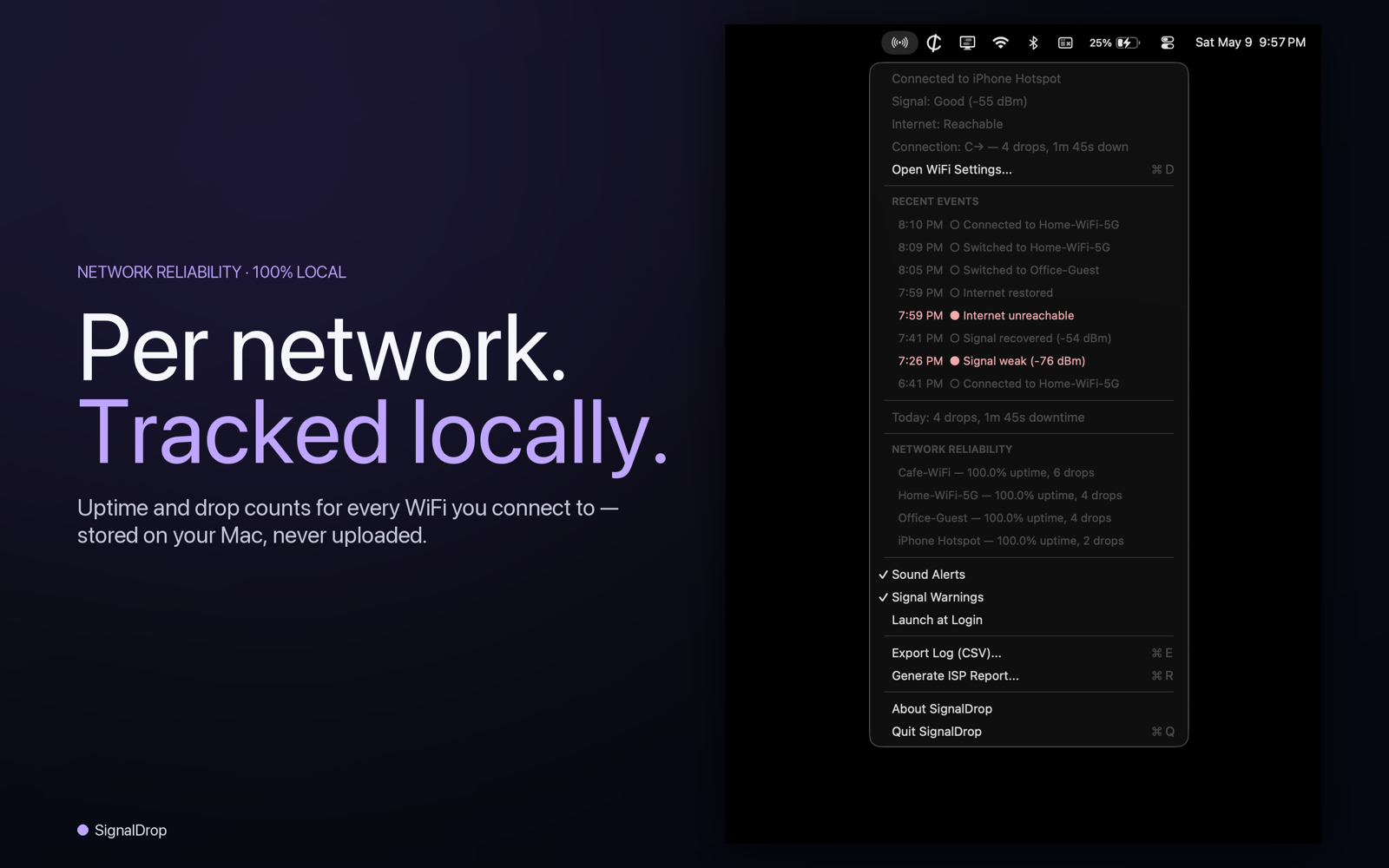Open About SignalDrop

click(x=1029, y=708)
